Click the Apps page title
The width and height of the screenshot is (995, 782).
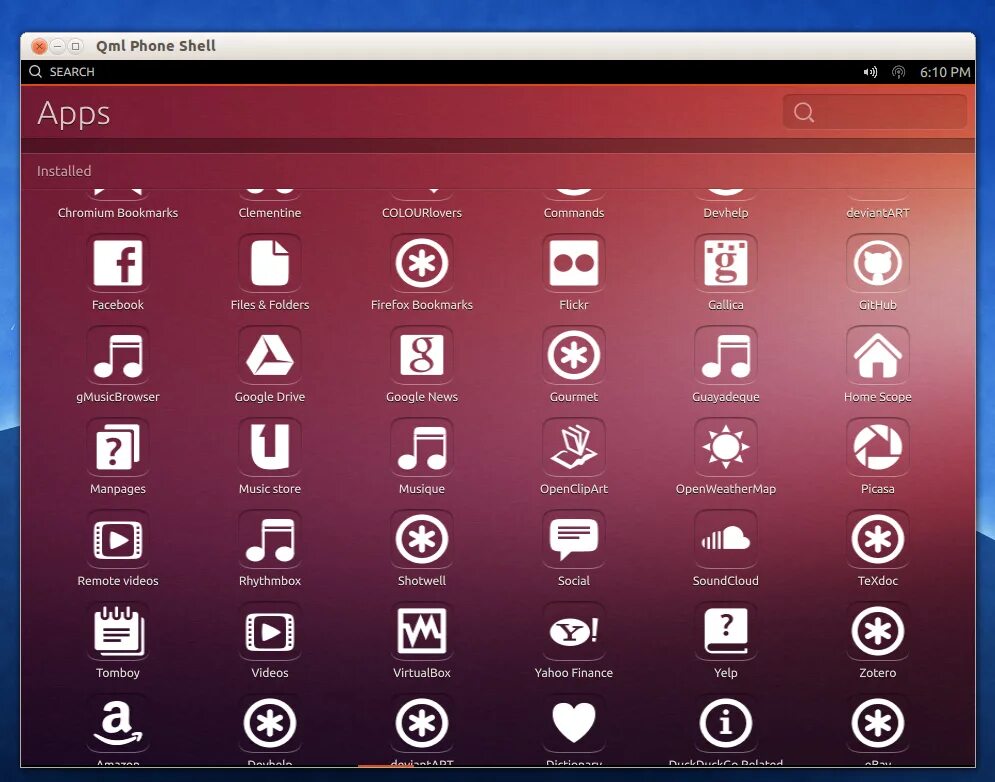(74, 114)
